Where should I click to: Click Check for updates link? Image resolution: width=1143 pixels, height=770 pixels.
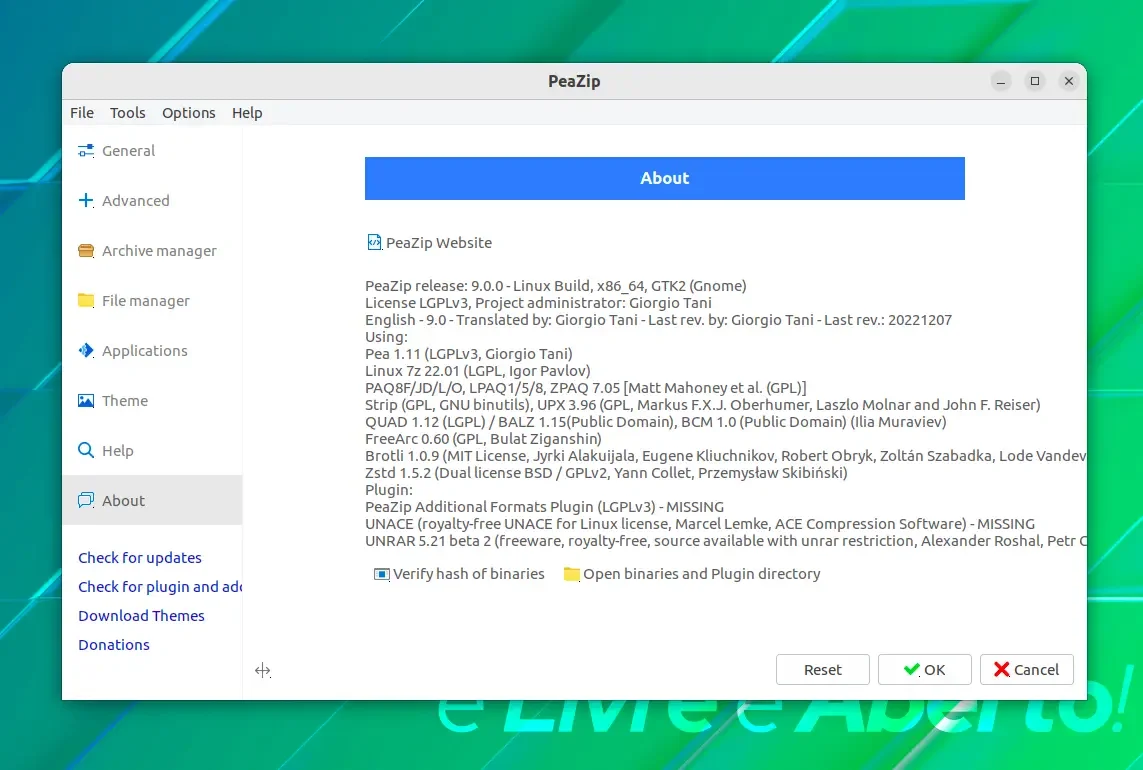tap(140, 558)
